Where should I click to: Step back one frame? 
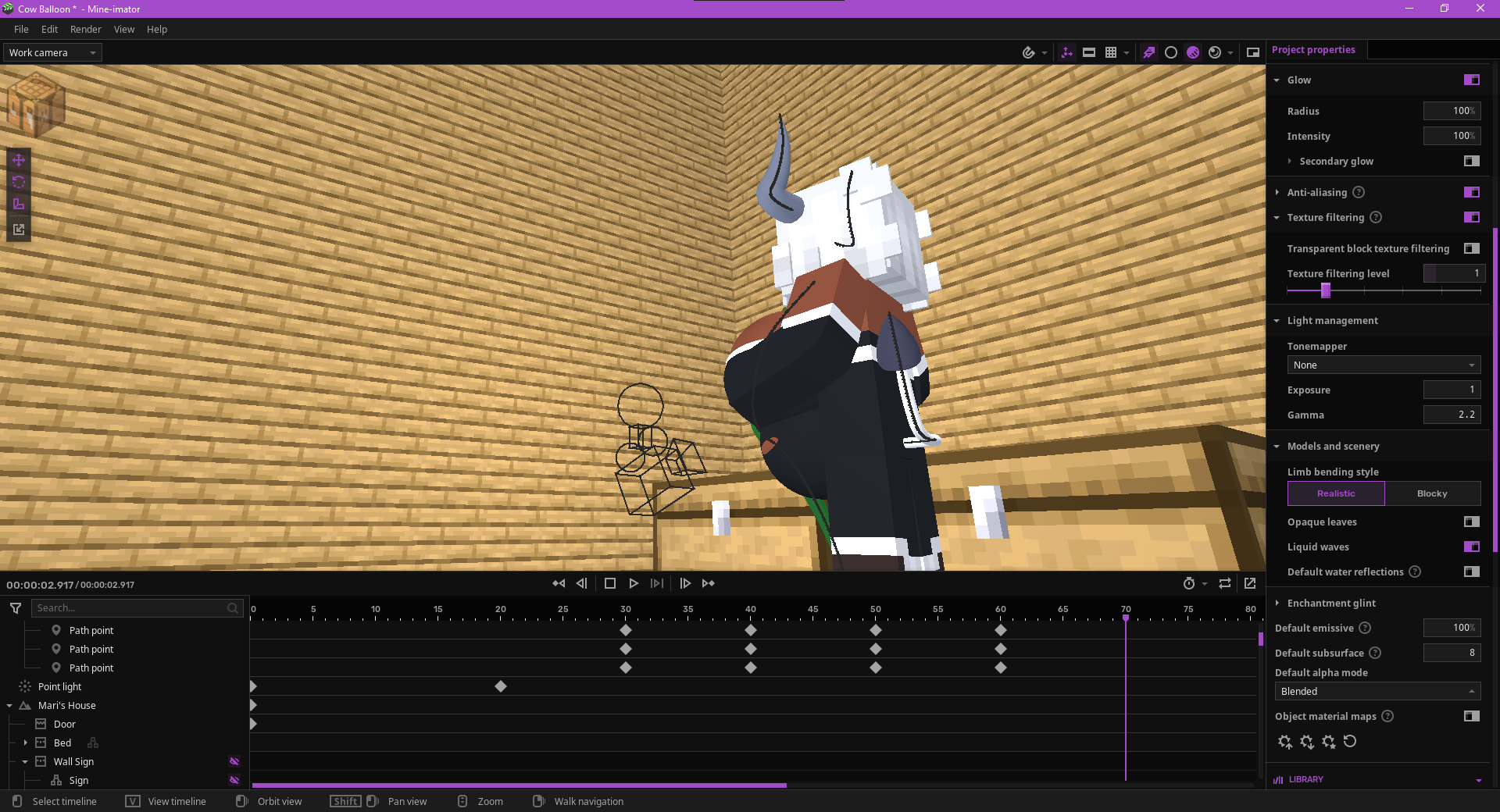[x=582, y=583]
